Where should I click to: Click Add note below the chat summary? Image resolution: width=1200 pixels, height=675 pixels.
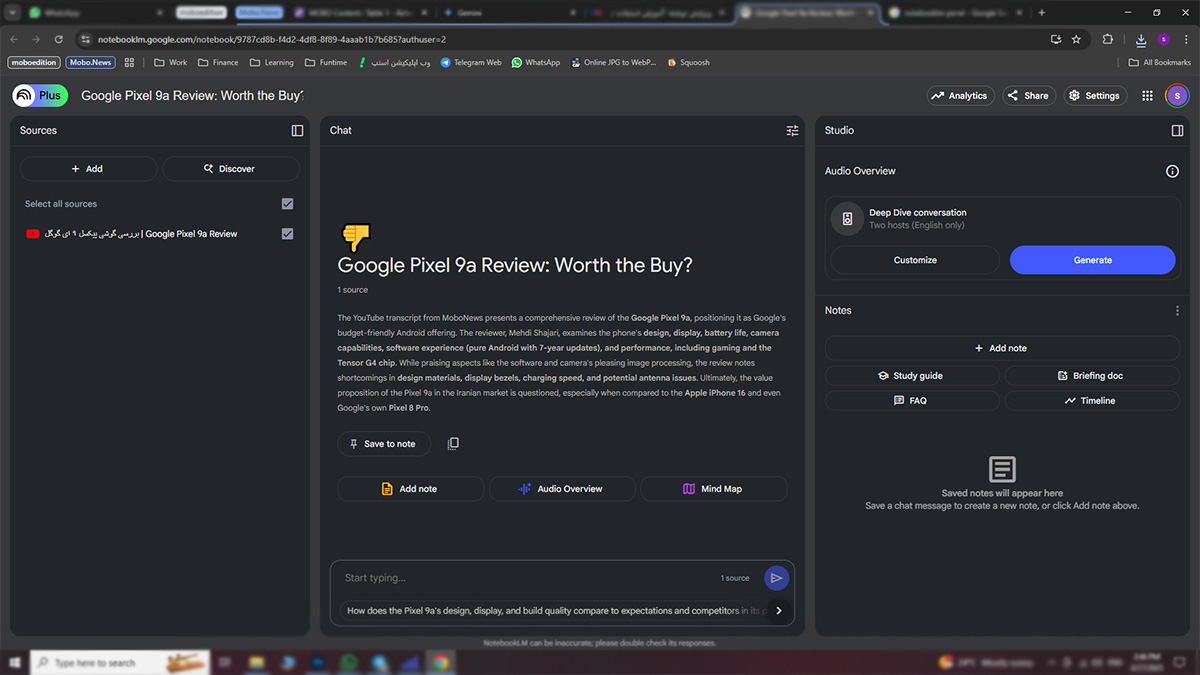pyautogui.click(x=411, y=489)
